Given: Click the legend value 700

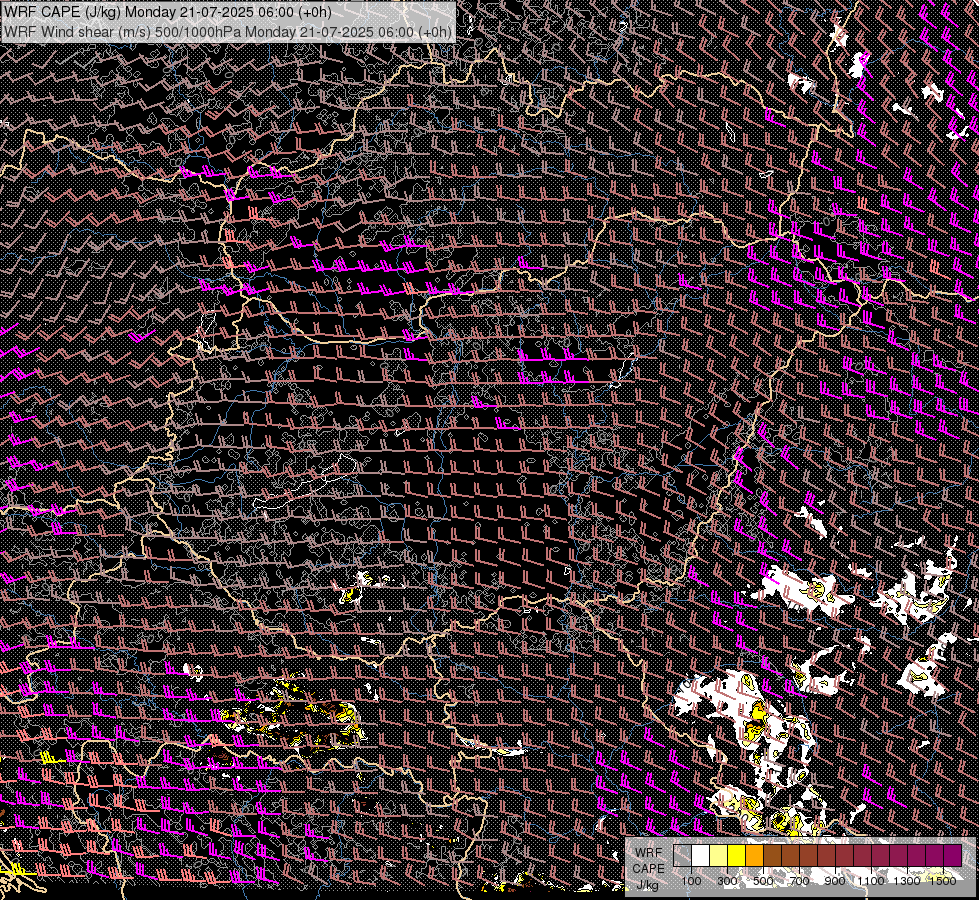Looking at the screenshot, I should pyautogui.click(x=799, y=881).
